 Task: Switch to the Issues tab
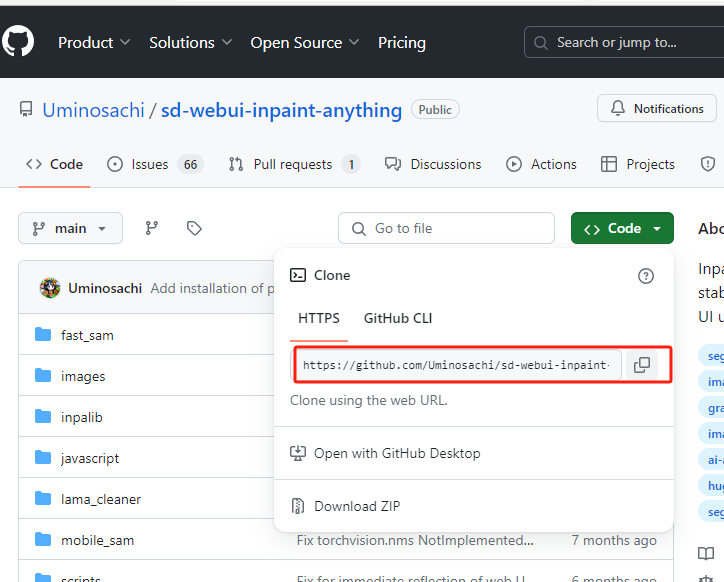(x=155, y=164)
